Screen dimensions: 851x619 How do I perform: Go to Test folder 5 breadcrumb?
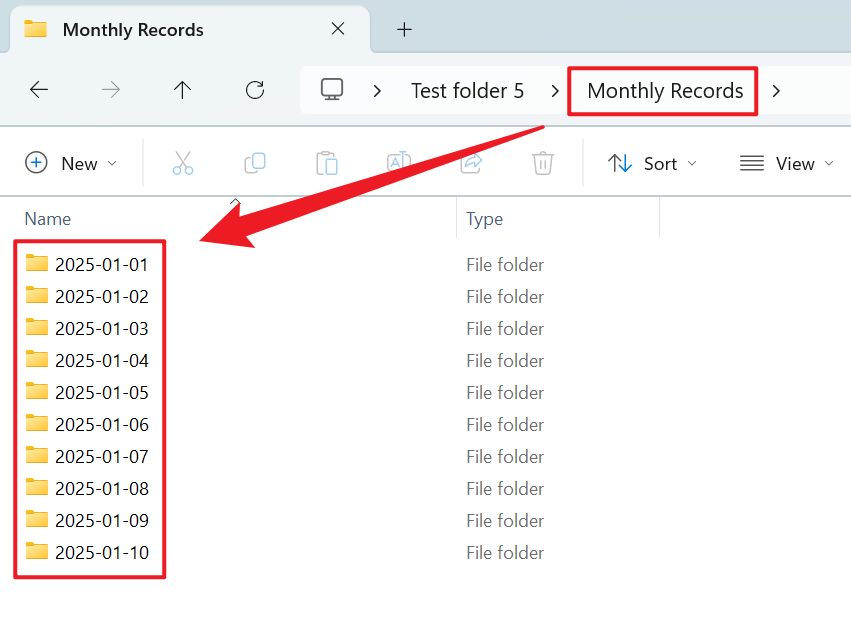point(467,91)
